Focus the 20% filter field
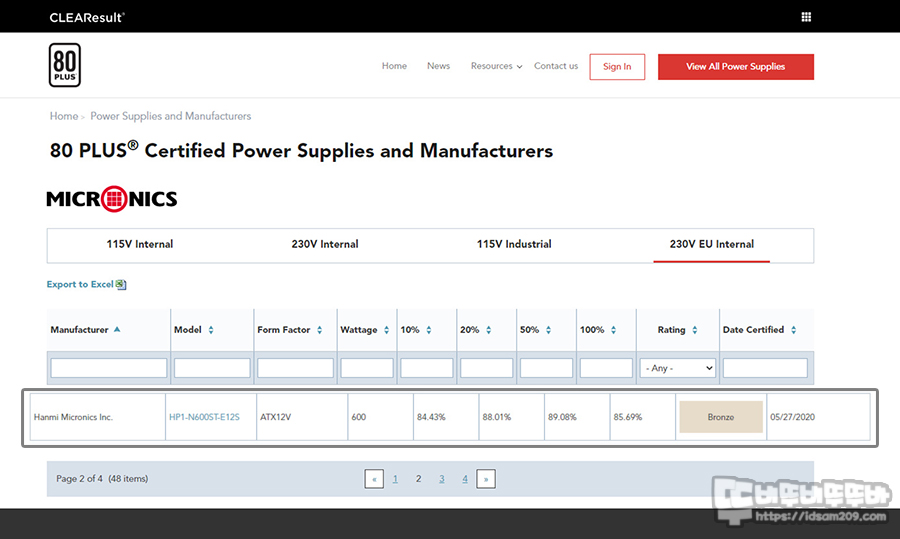This screenshot has height=539, width=900. tap(486, 368)
